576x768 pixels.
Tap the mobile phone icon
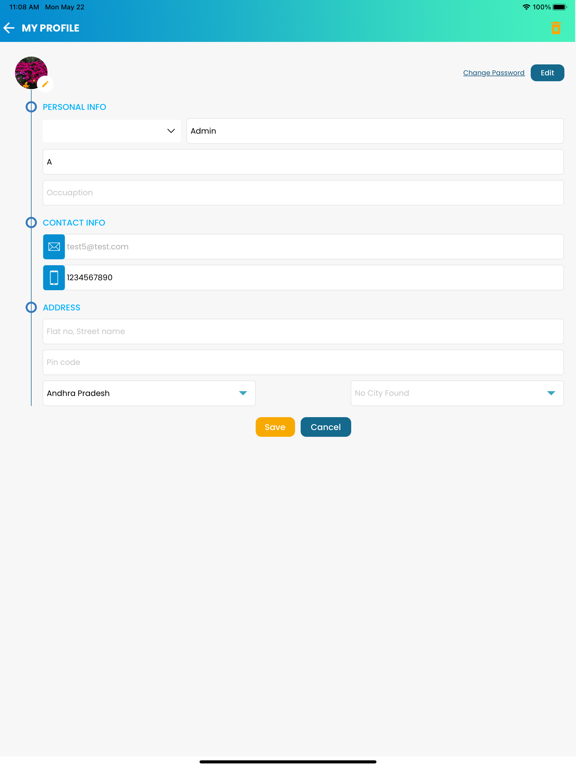click(x=54, y=277)
